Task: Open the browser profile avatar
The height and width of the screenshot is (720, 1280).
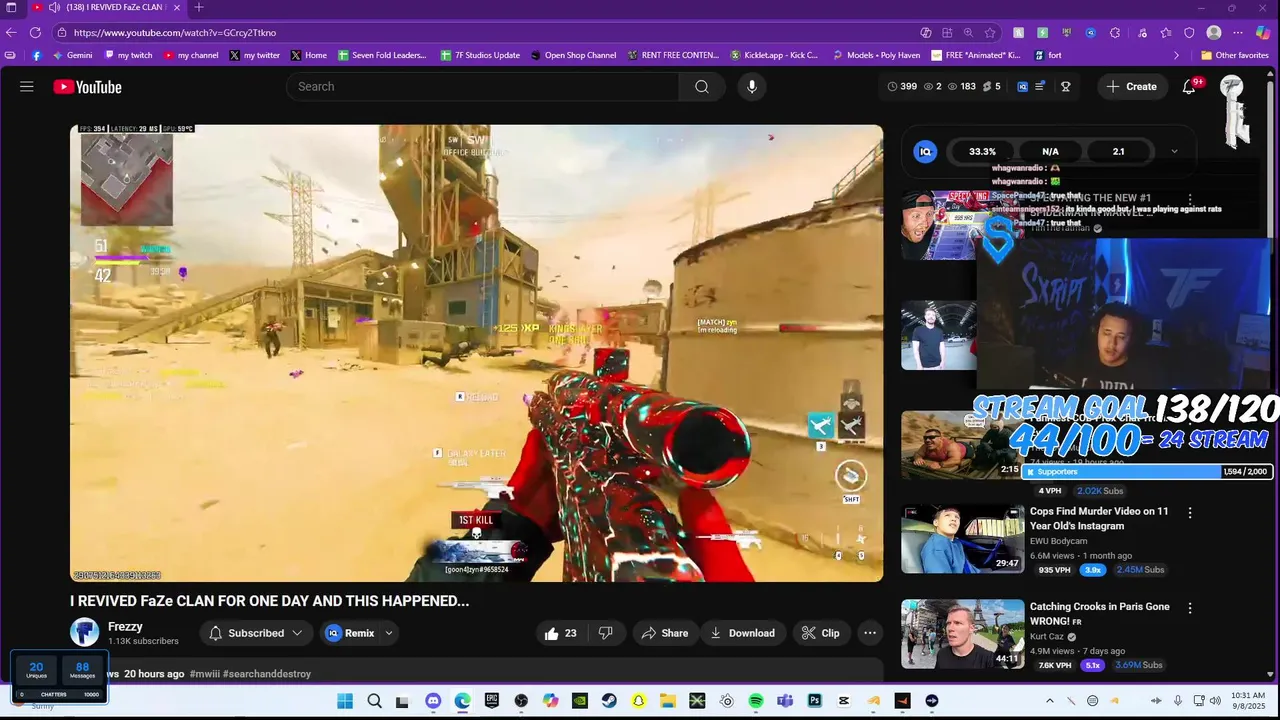Action: click(1214, 33)
